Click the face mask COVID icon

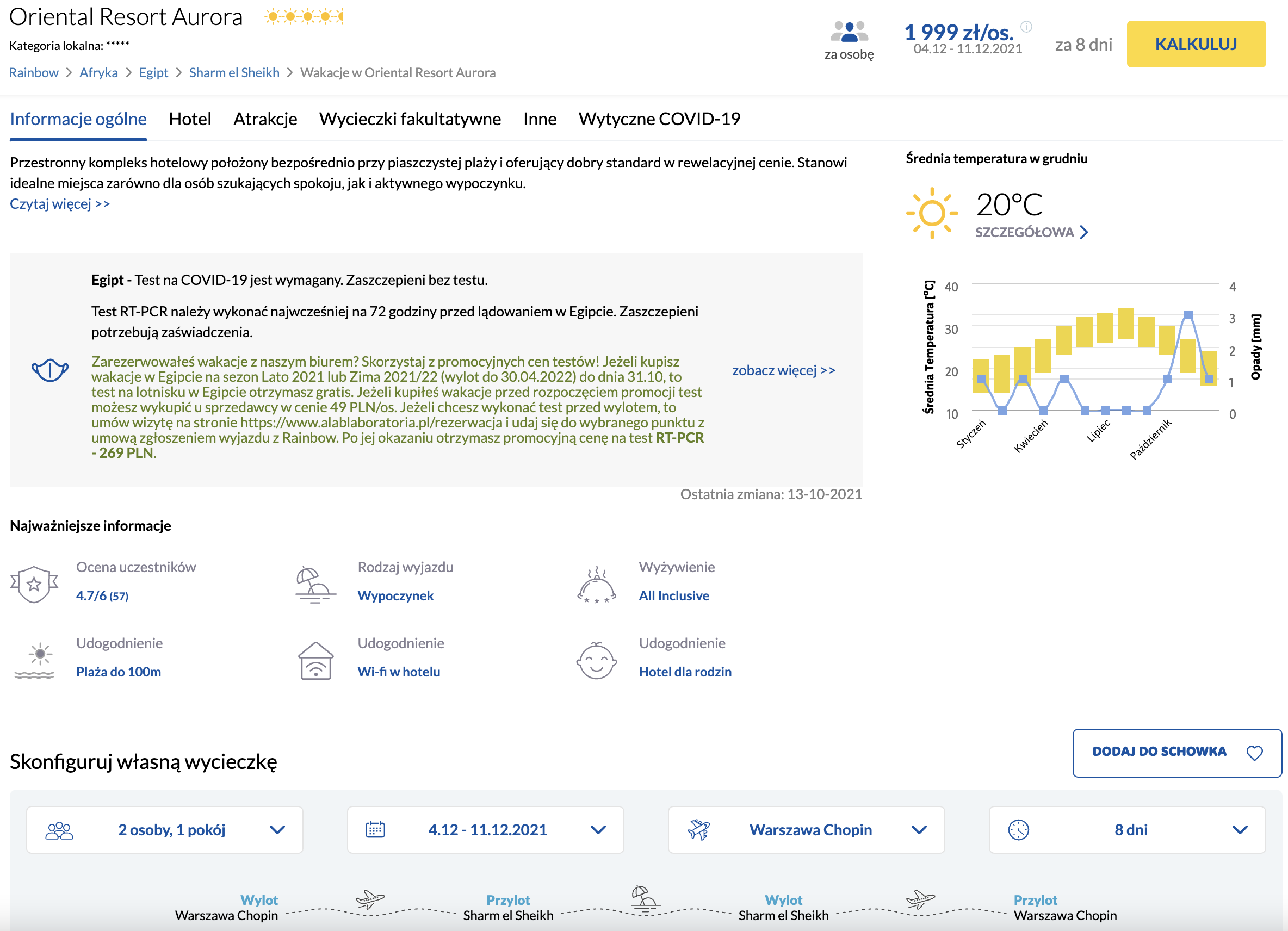[50, 370]
